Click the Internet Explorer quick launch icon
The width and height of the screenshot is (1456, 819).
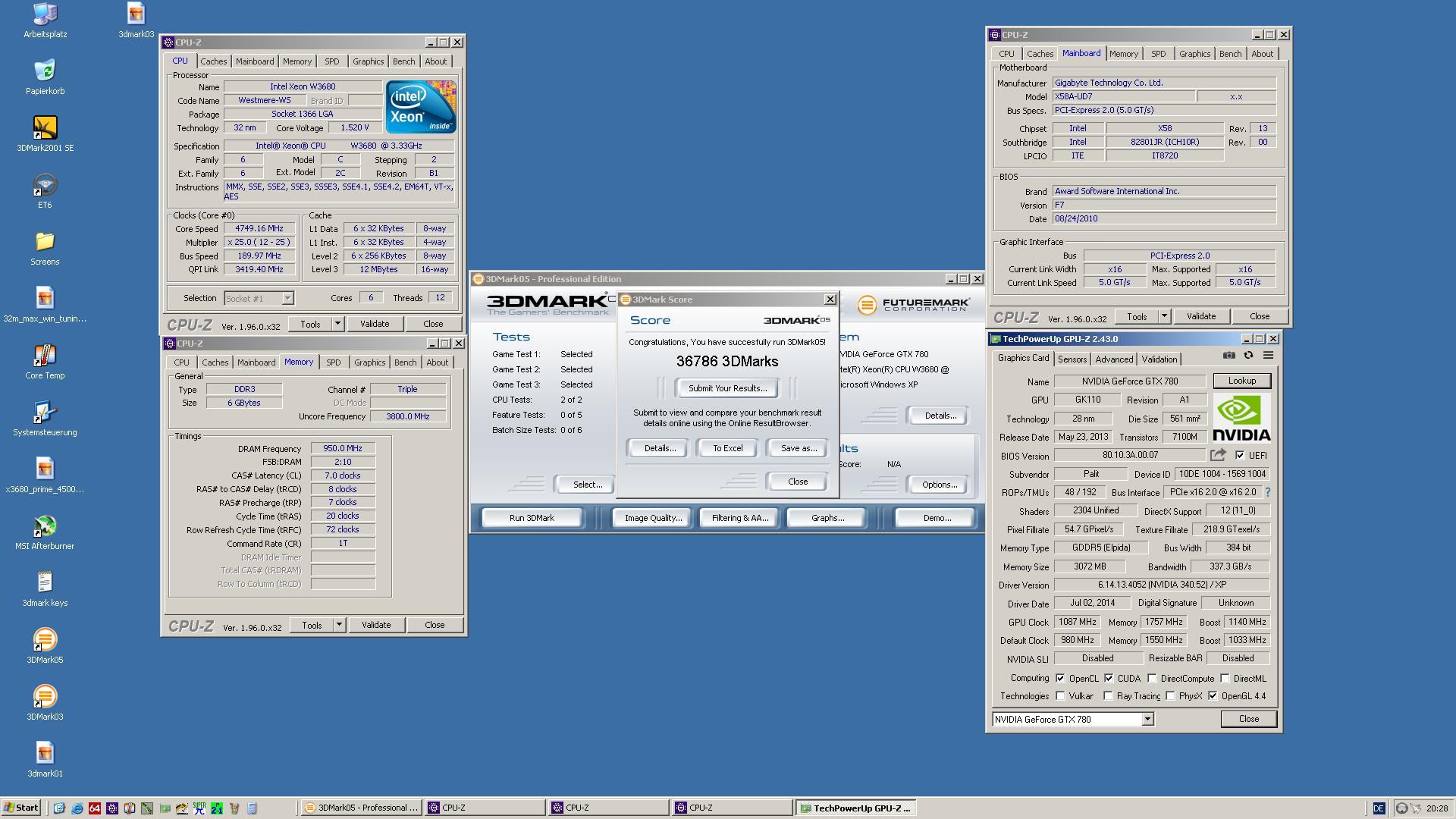pyautogui.click(x=77, y=808)
